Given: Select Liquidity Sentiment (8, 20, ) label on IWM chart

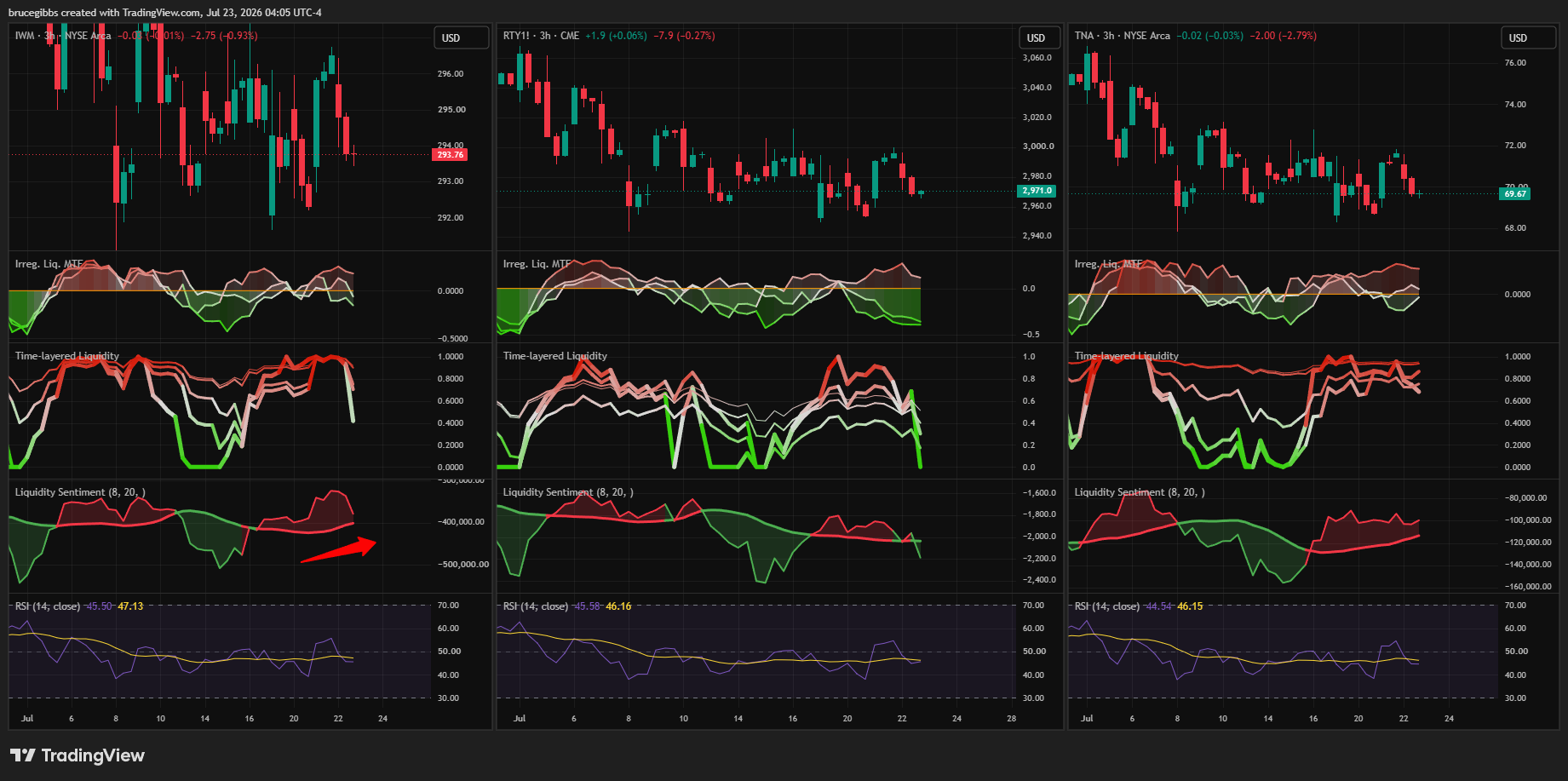Looking at the screenshot, I should tap(80, 492).
